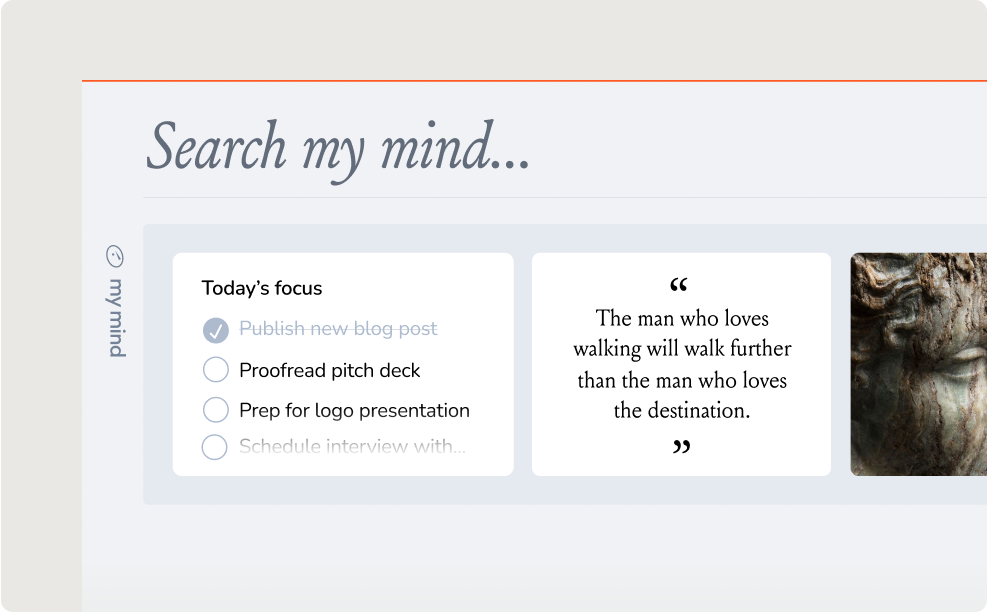Click the Publish new blog post text
Screen dimensions: 987x612
[338, 329]
